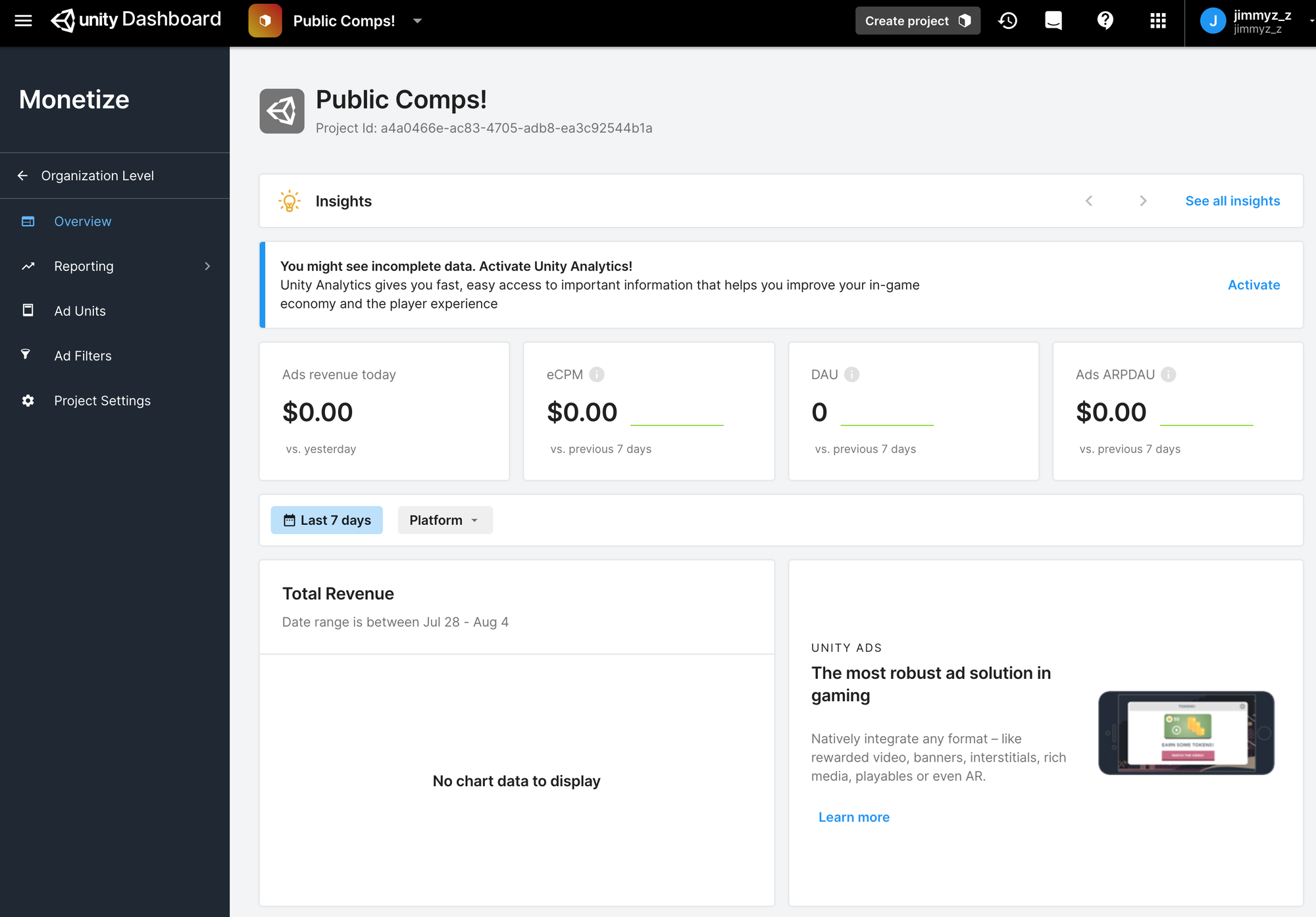
Task: Navigate to Organization Level menu
Action: [x=97, y=175]
